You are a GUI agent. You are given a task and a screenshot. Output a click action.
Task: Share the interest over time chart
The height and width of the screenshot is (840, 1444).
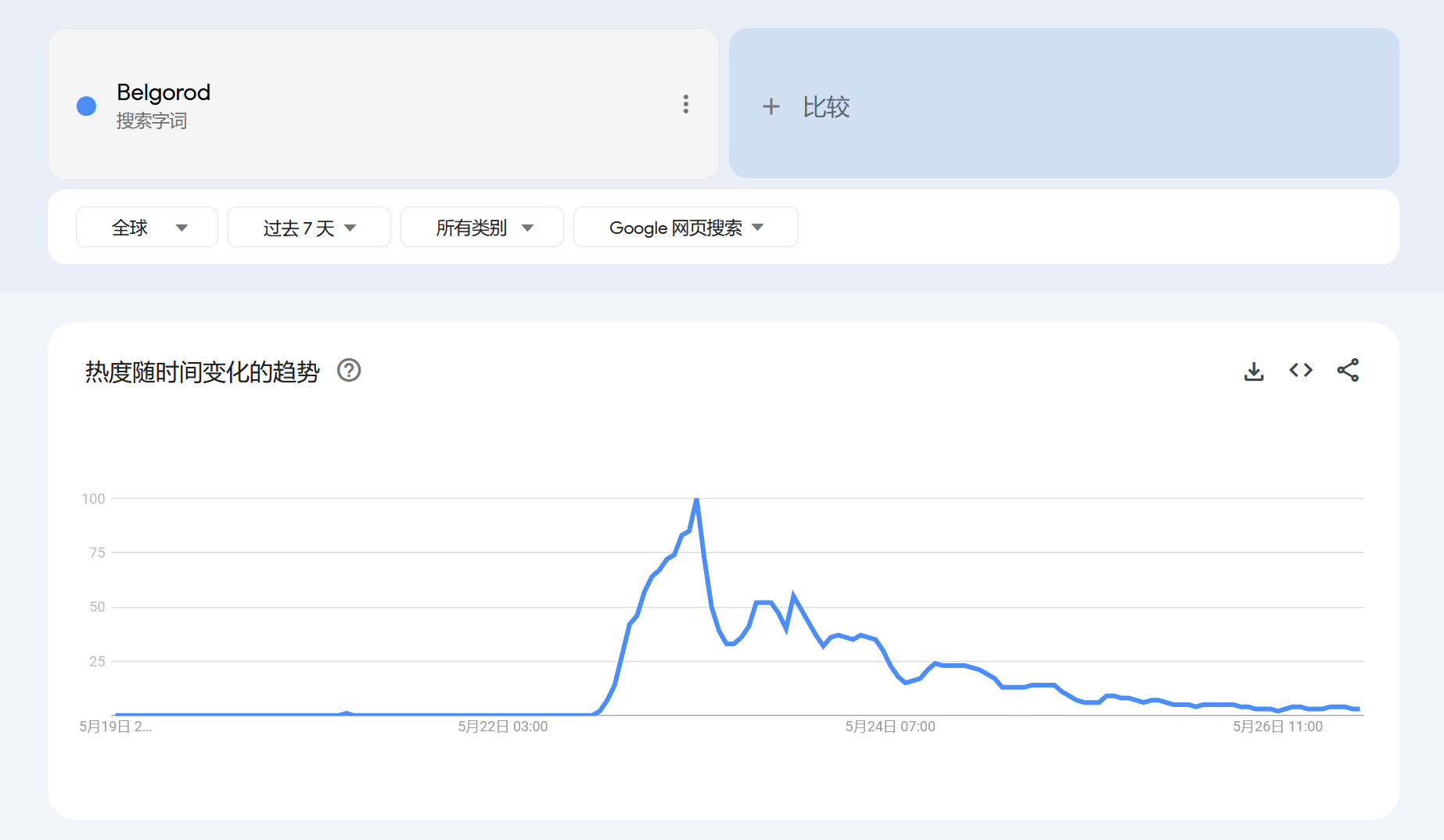(x=1348, y=370)
